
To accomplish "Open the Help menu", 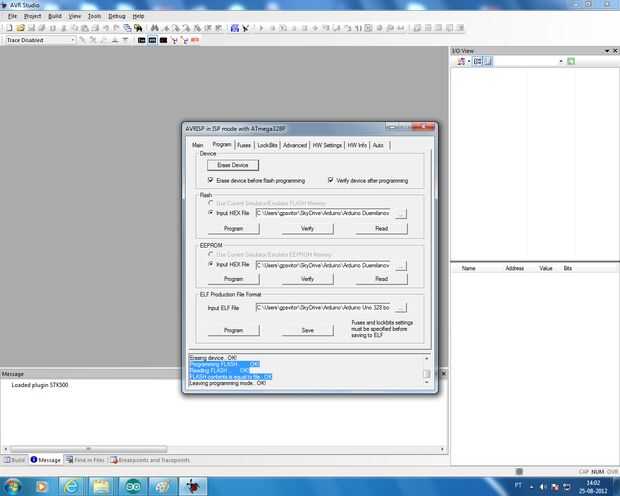I will (138, 16).
